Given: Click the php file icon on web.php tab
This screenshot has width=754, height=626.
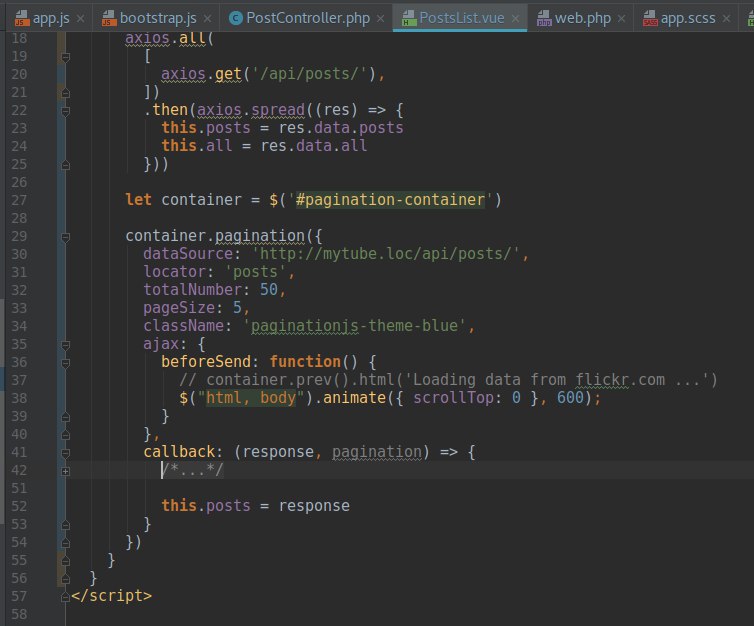Looking at the screenshot, I should pyautogui.click(x=544, y=18).
